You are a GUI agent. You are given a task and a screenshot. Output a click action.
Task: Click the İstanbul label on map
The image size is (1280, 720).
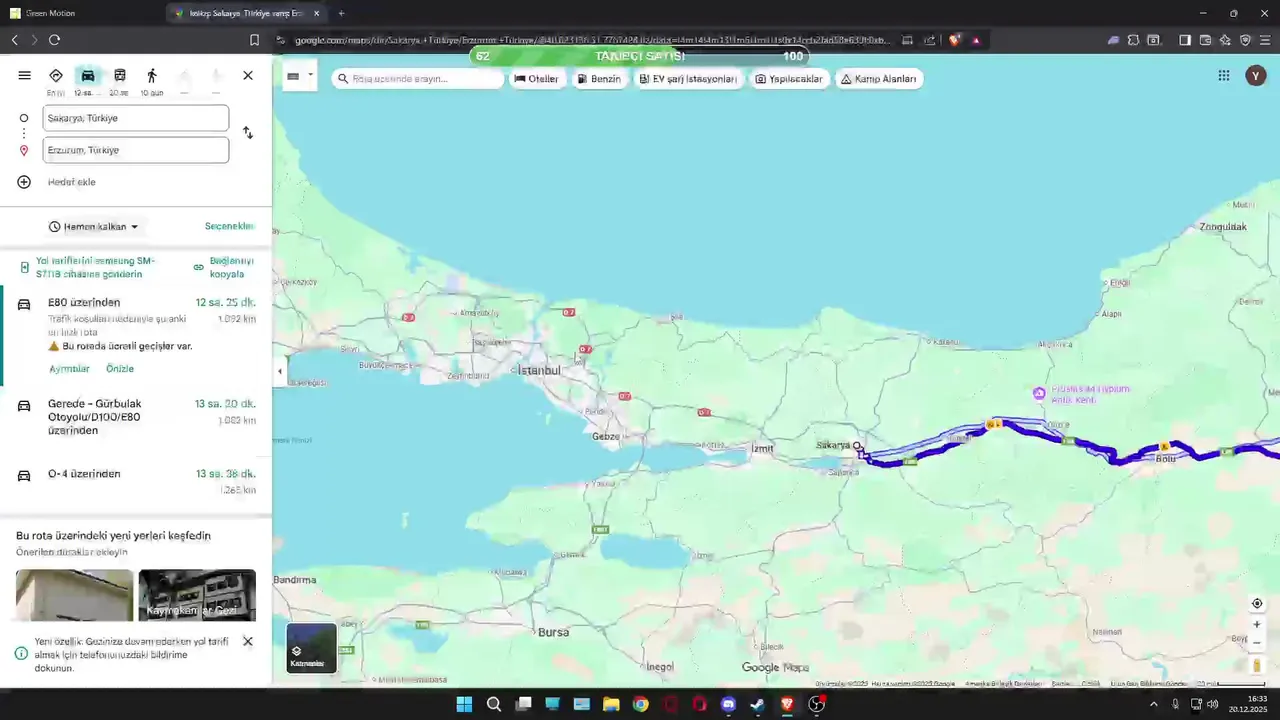point(539,370)
